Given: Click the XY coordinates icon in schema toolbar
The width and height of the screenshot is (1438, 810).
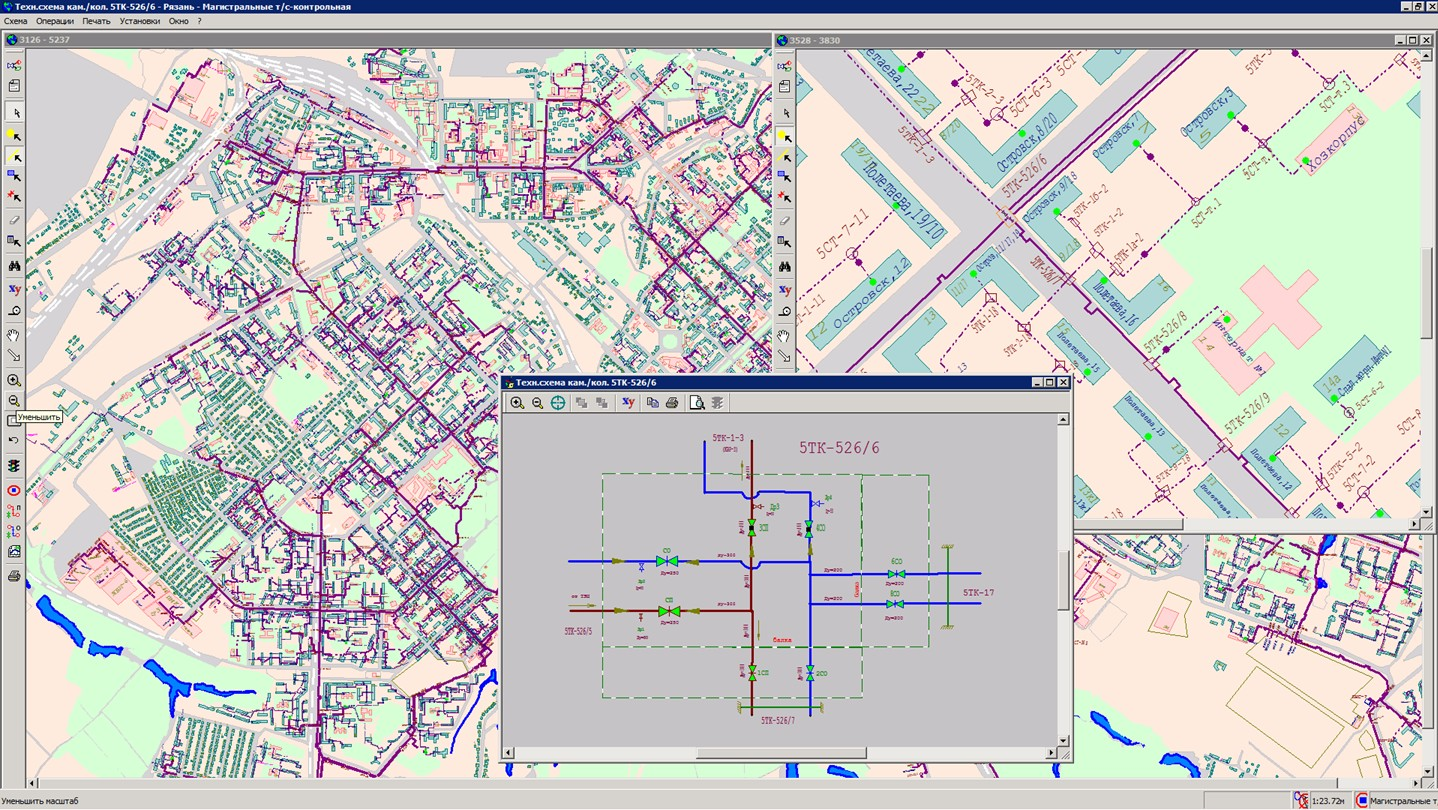Looking at the screenshot, I should pos(628,403).
